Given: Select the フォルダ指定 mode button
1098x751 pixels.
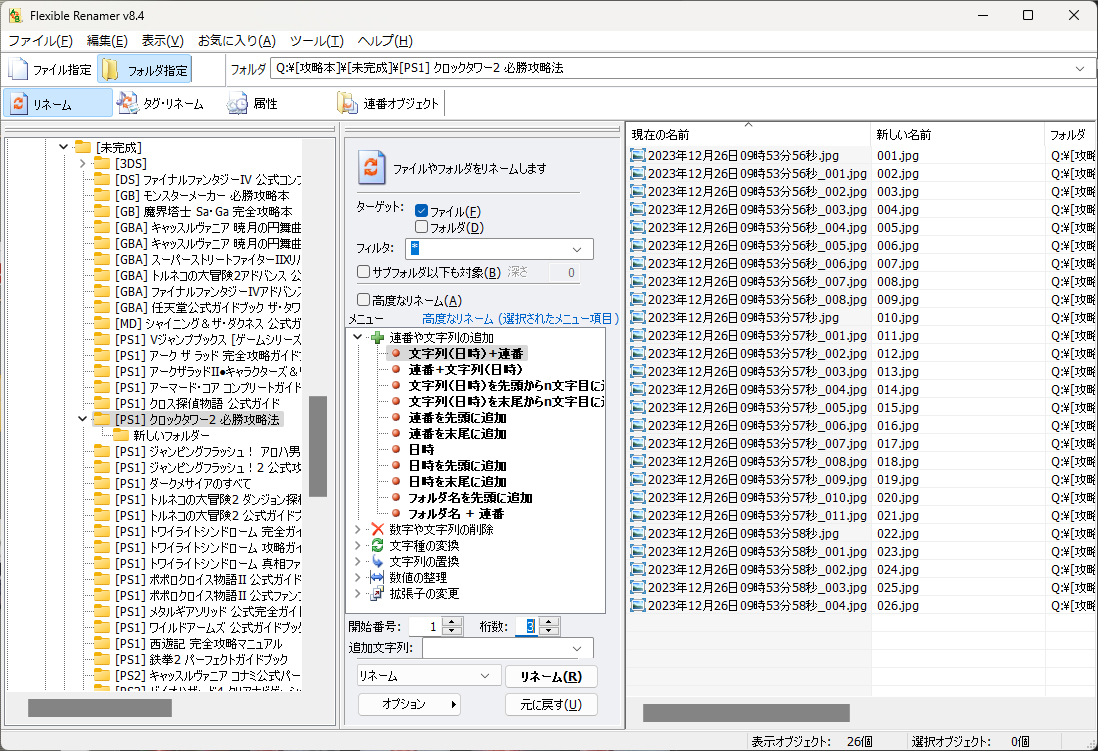Looking at the screenshot, I should click(145, 70).
